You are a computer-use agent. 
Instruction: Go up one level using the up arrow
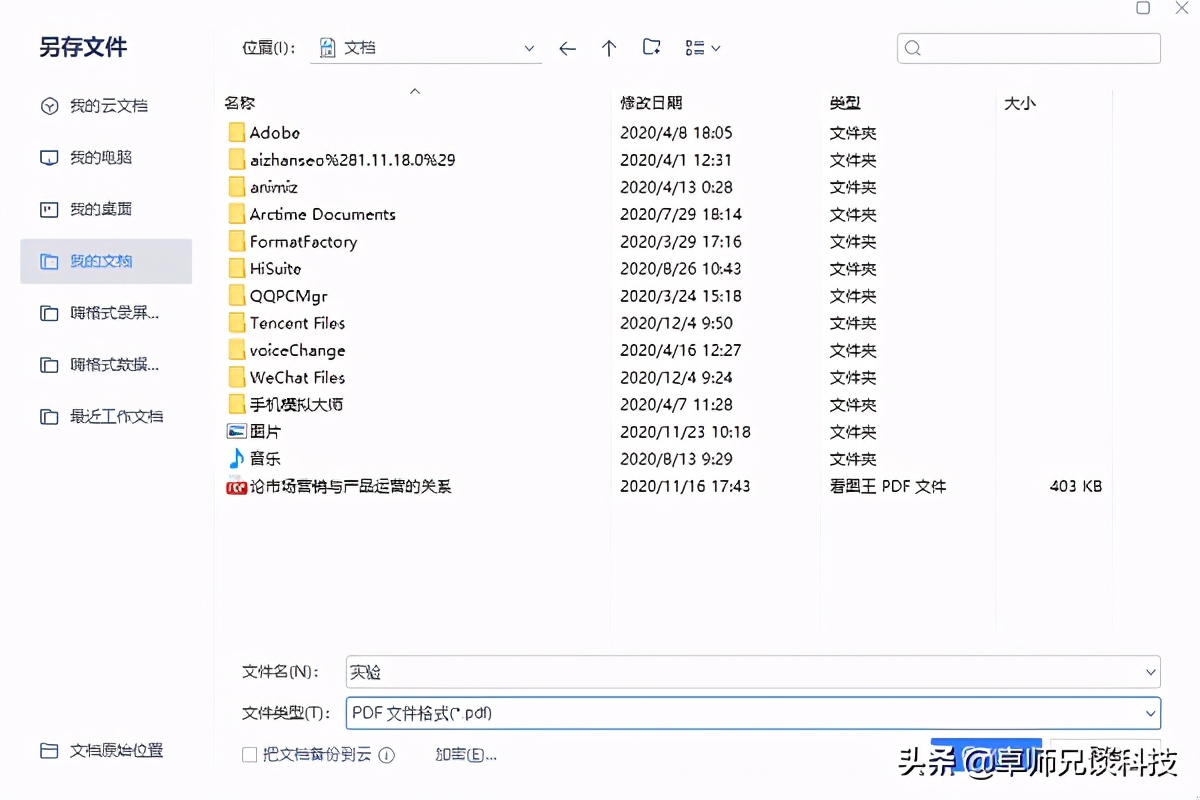coord(609,47)
